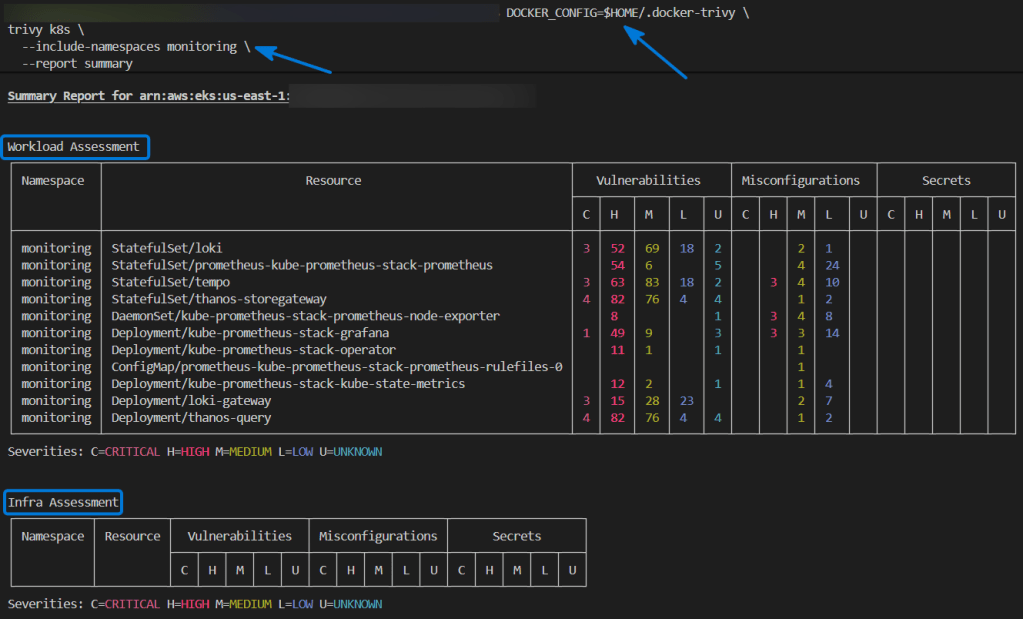The image size is (1023, 619).
Task: Click 'Misconfigurations' header in Workload table
Action: [x=801, y=181]
